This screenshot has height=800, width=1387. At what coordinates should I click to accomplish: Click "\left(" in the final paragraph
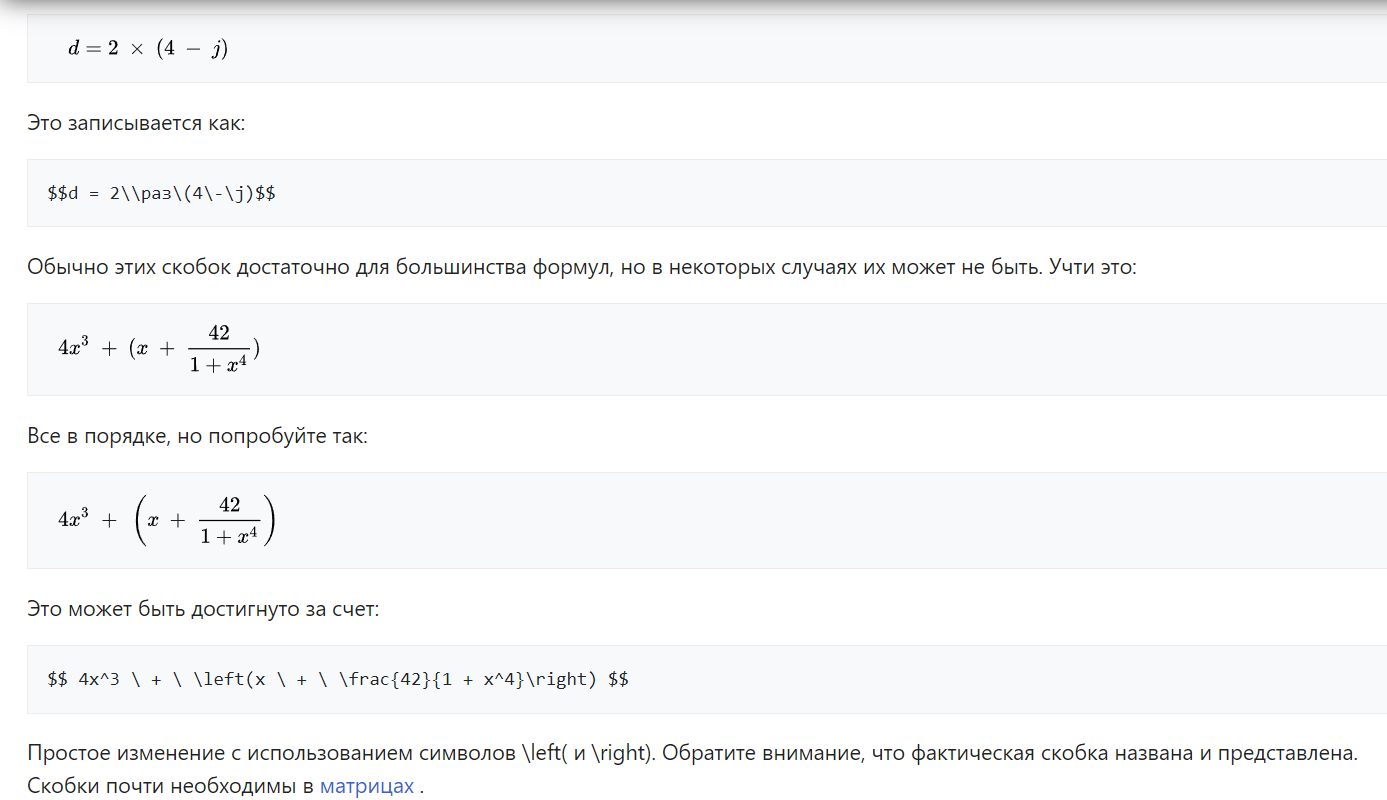[x=545, y=753]
